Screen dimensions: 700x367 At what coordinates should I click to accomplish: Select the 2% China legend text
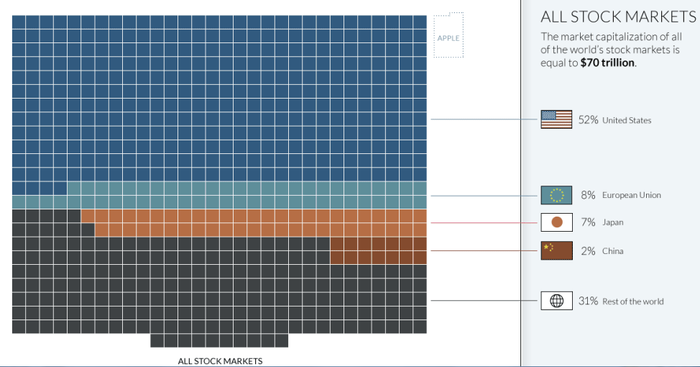point(602,251)
